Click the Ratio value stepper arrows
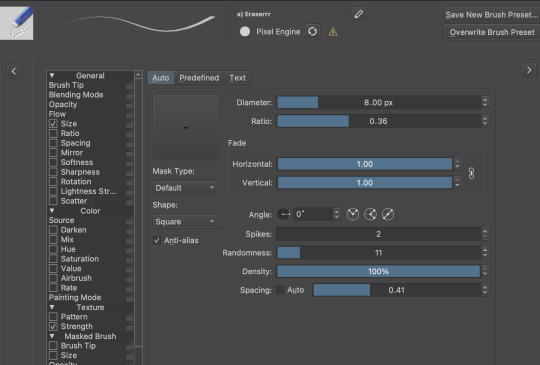Screen dimensions: 540x365 click(x=485, y=121)
